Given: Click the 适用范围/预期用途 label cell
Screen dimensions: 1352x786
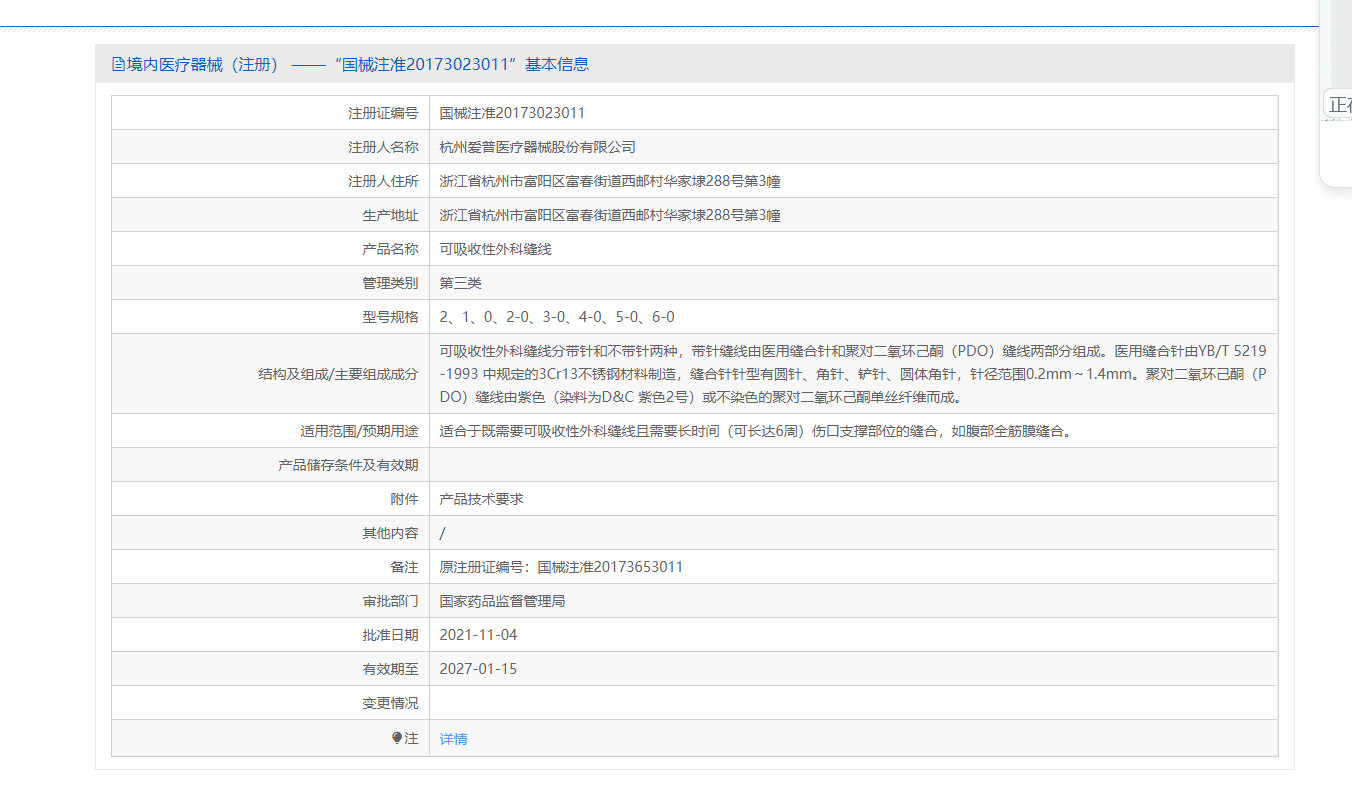Looking at the screenshot, I should pyautogui.click(x=270, y=431).
